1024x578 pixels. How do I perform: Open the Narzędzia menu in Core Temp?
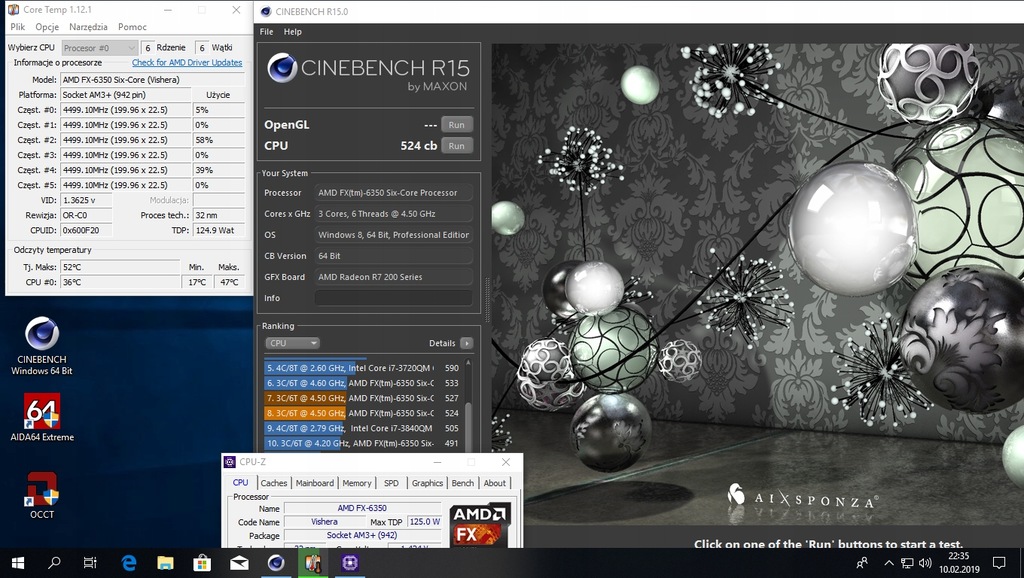(88, 27)
